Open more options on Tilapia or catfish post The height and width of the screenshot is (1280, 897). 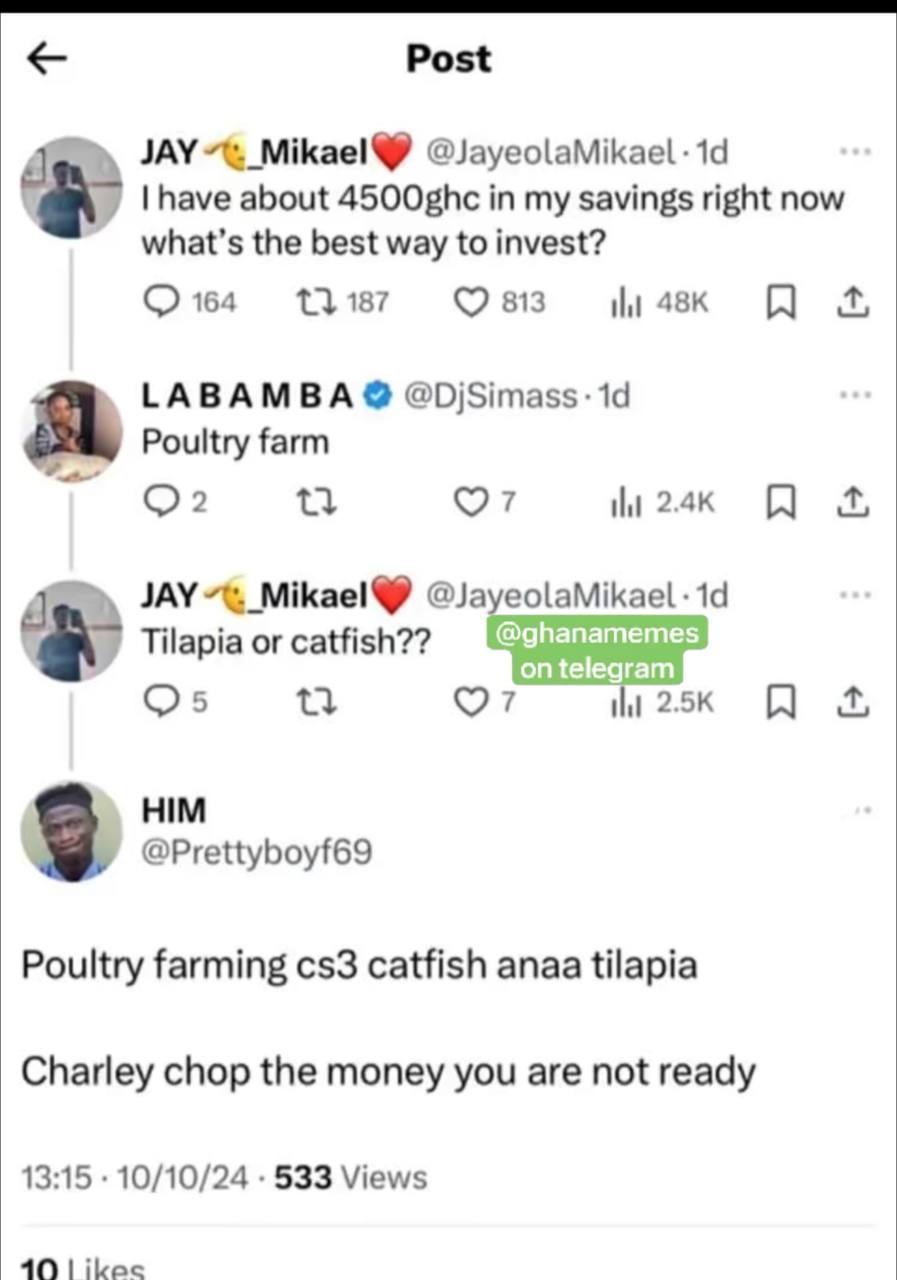(855, 595)
